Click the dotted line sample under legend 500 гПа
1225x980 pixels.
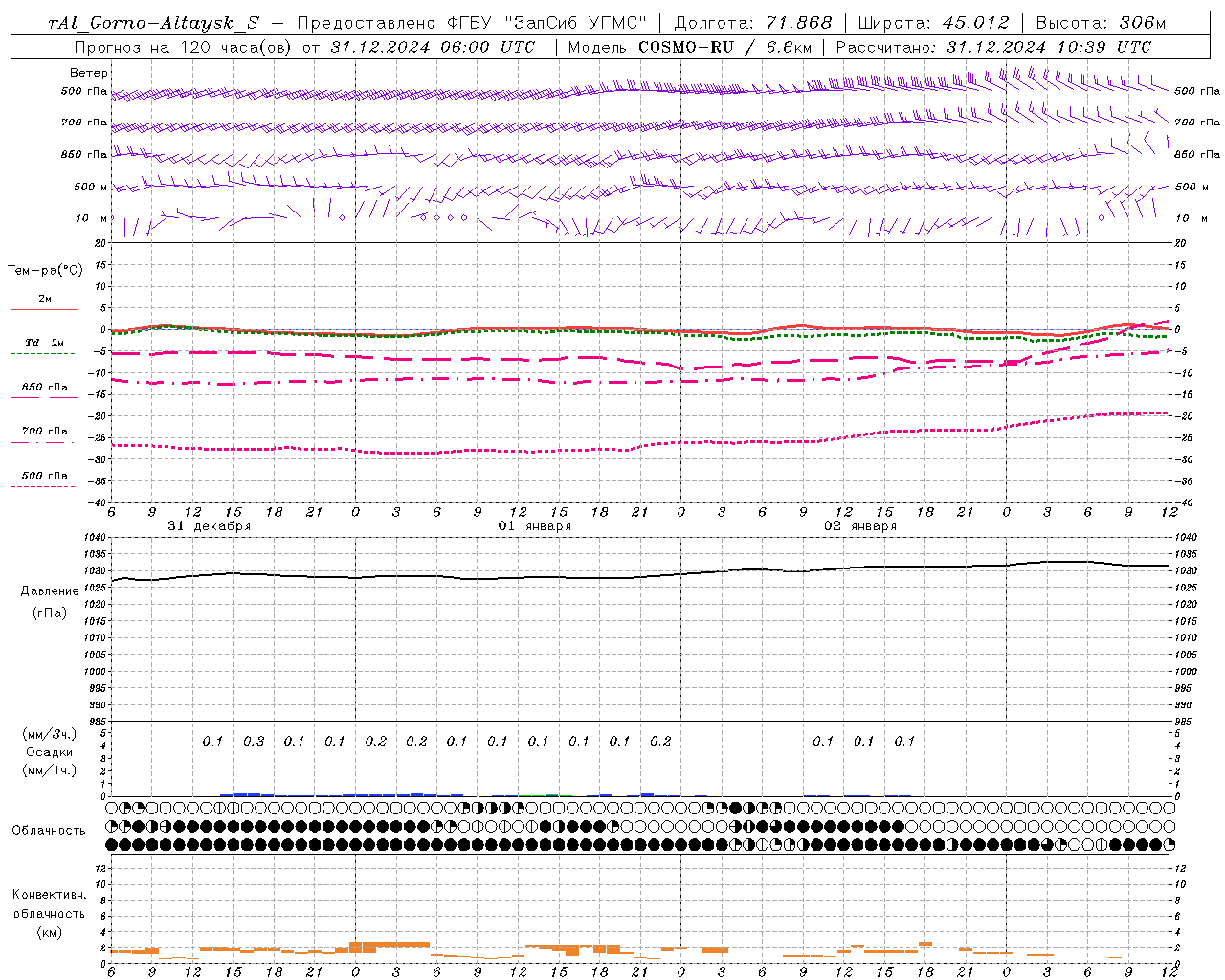(42, 486)
